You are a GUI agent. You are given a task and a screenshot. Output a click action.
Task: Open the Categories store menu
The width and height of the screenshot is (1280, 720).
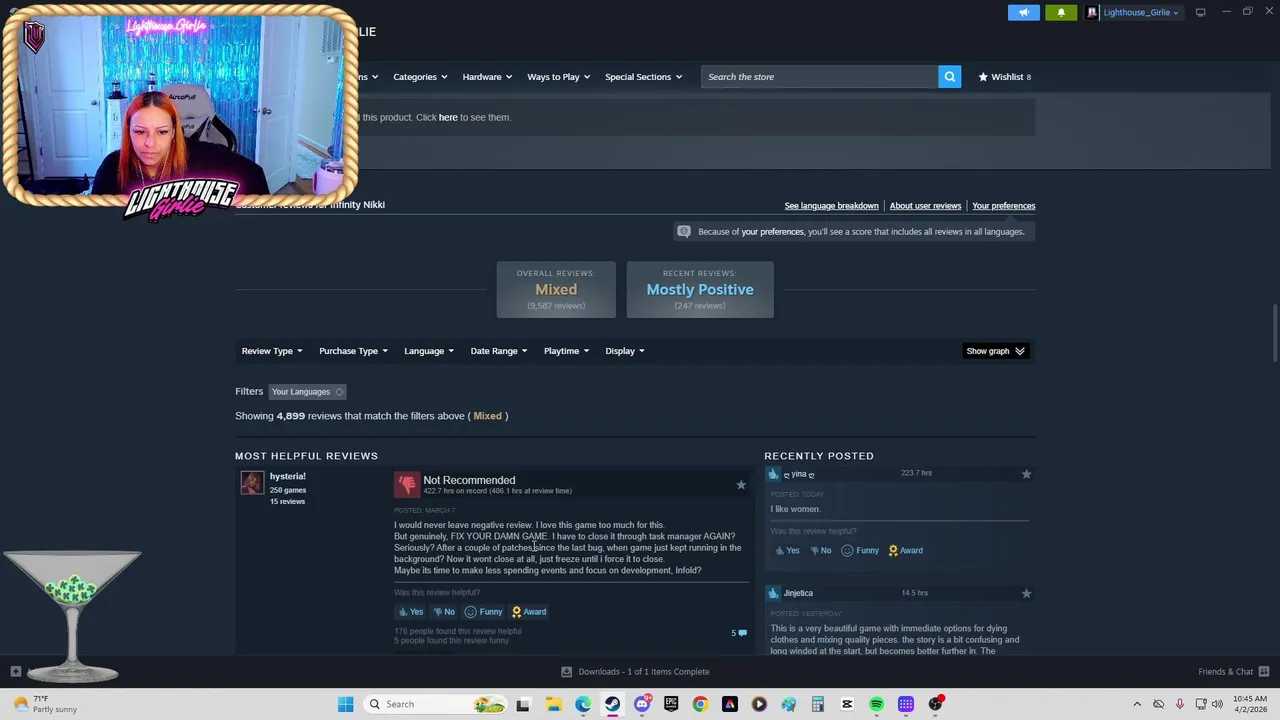(x=420, y=77)
